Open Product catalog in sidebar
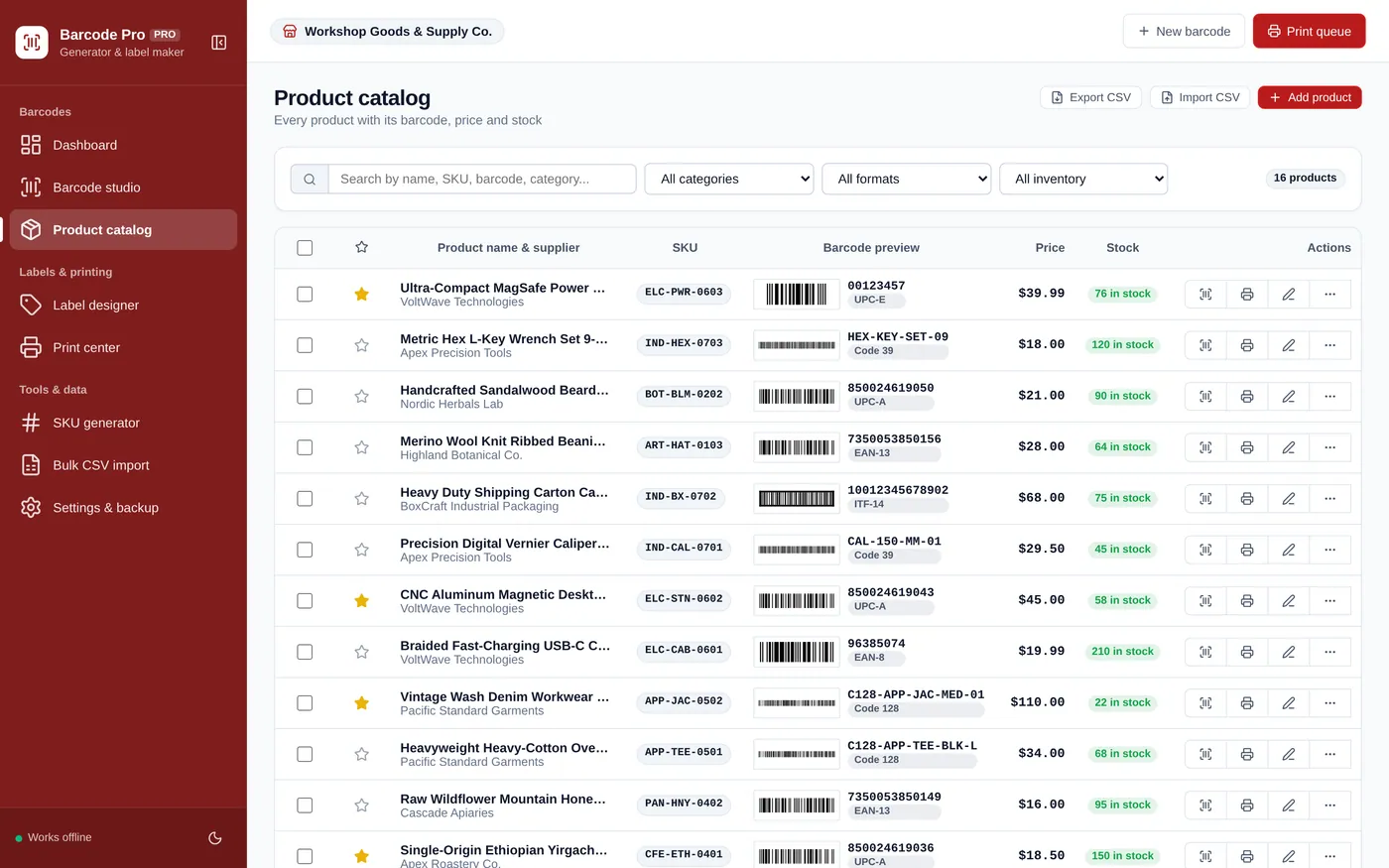Image resolution: width=1389 pixels, height=868 pixels. coord(123,230)
